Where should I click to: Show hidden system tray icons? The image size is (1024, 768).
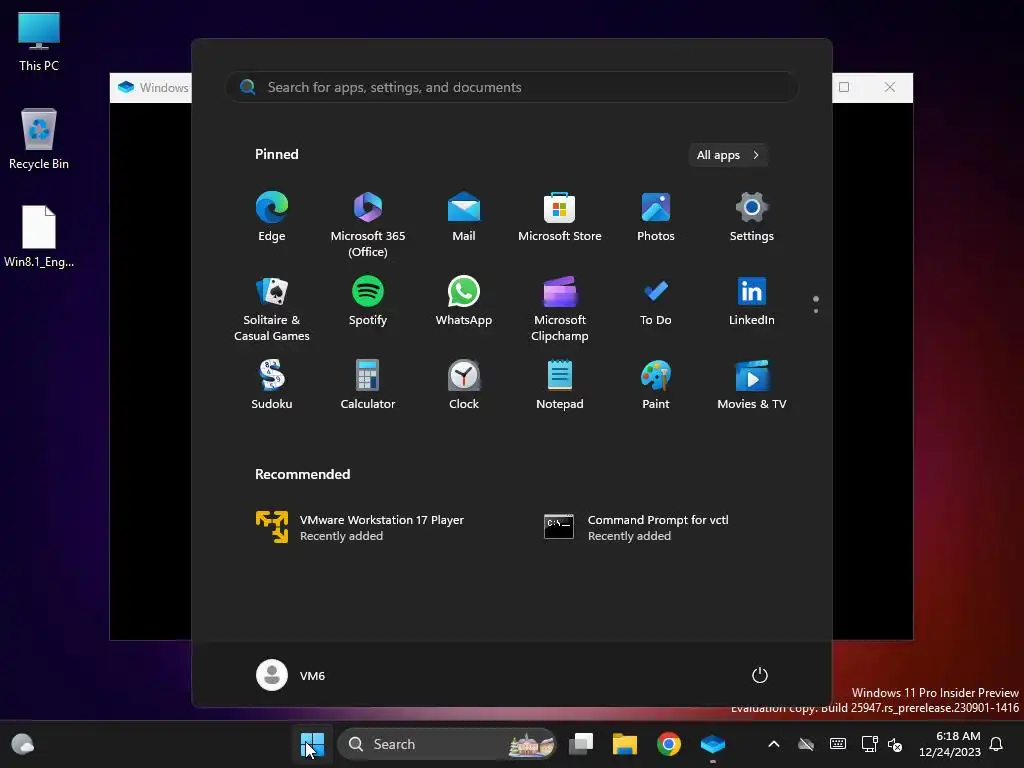click(x=774, y=744)
